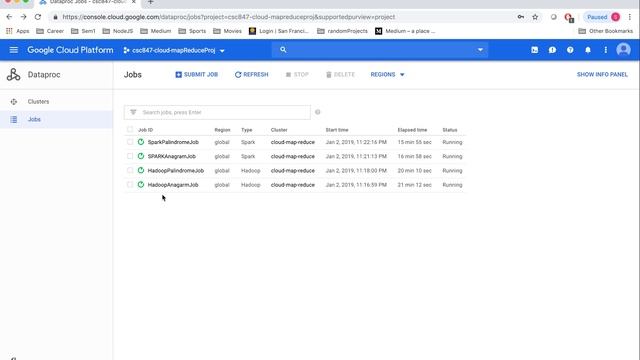This screenshot has width=640, height=360.
Task: Click the Start time column header
Action: [x=337, y=130]
